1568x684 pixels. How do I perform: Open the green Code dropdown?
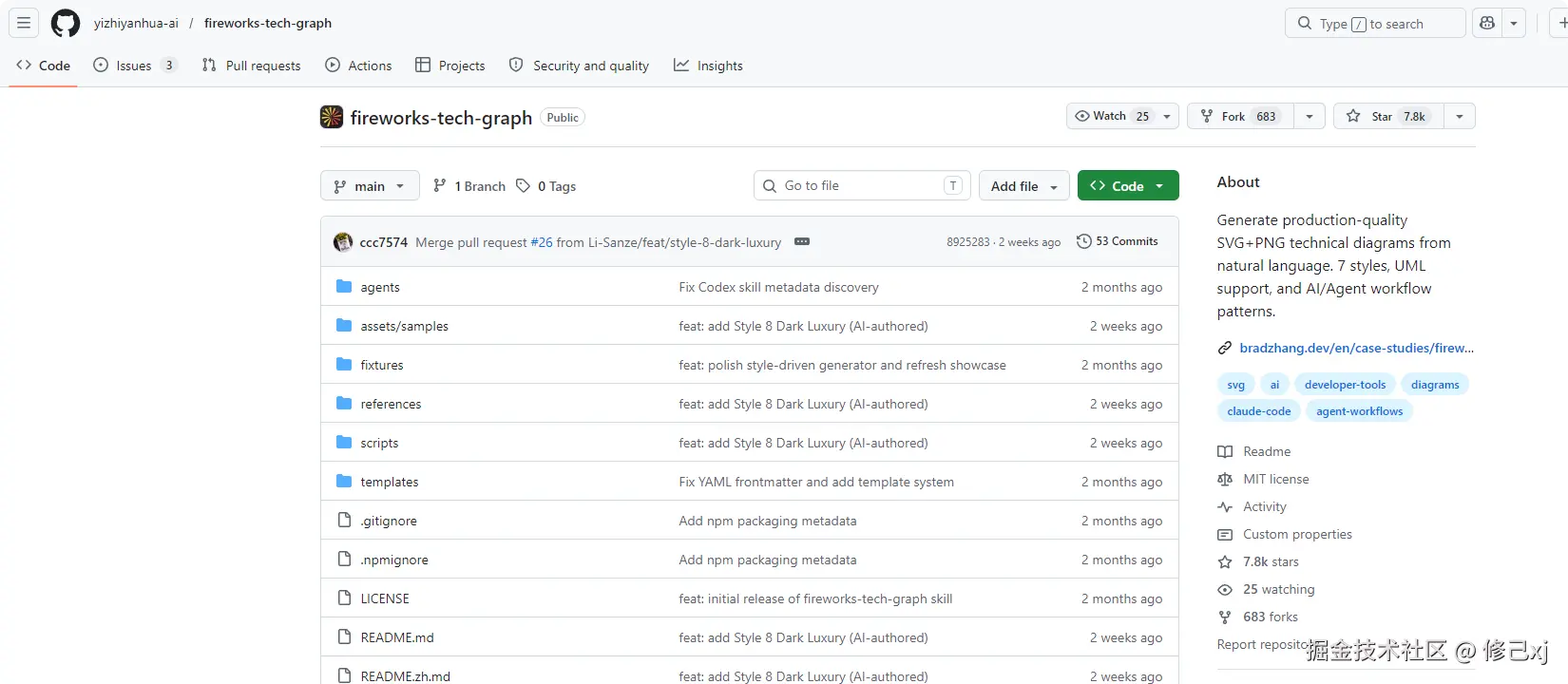(1128, 186)
